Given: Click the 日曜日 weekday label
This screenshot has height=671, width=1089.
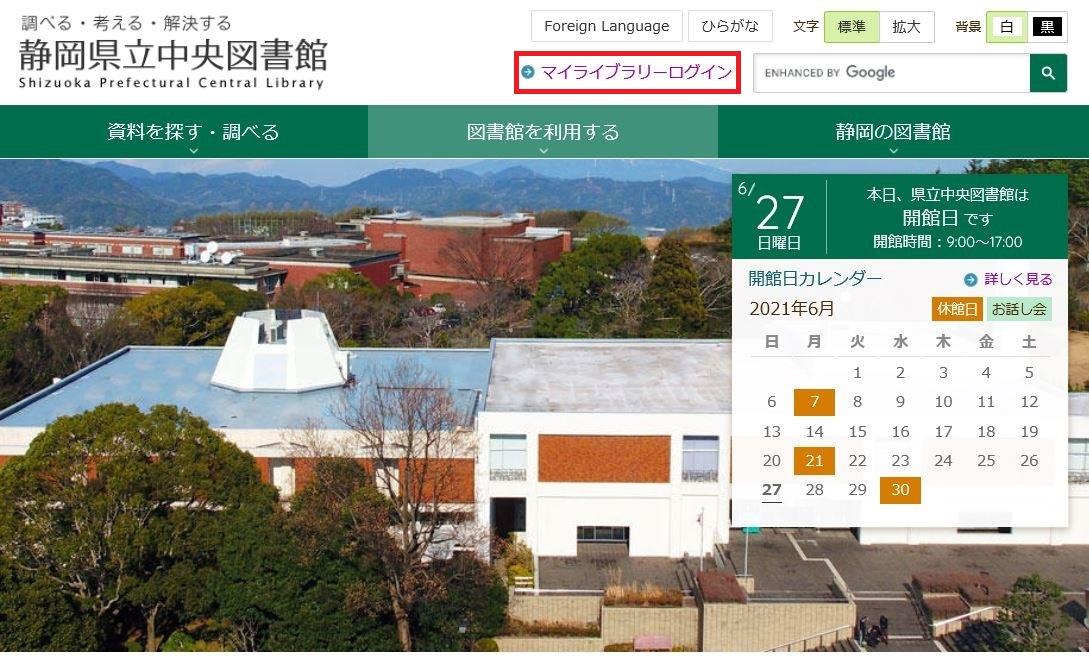Looking at the screenshot, I should [x=779, y=242].
